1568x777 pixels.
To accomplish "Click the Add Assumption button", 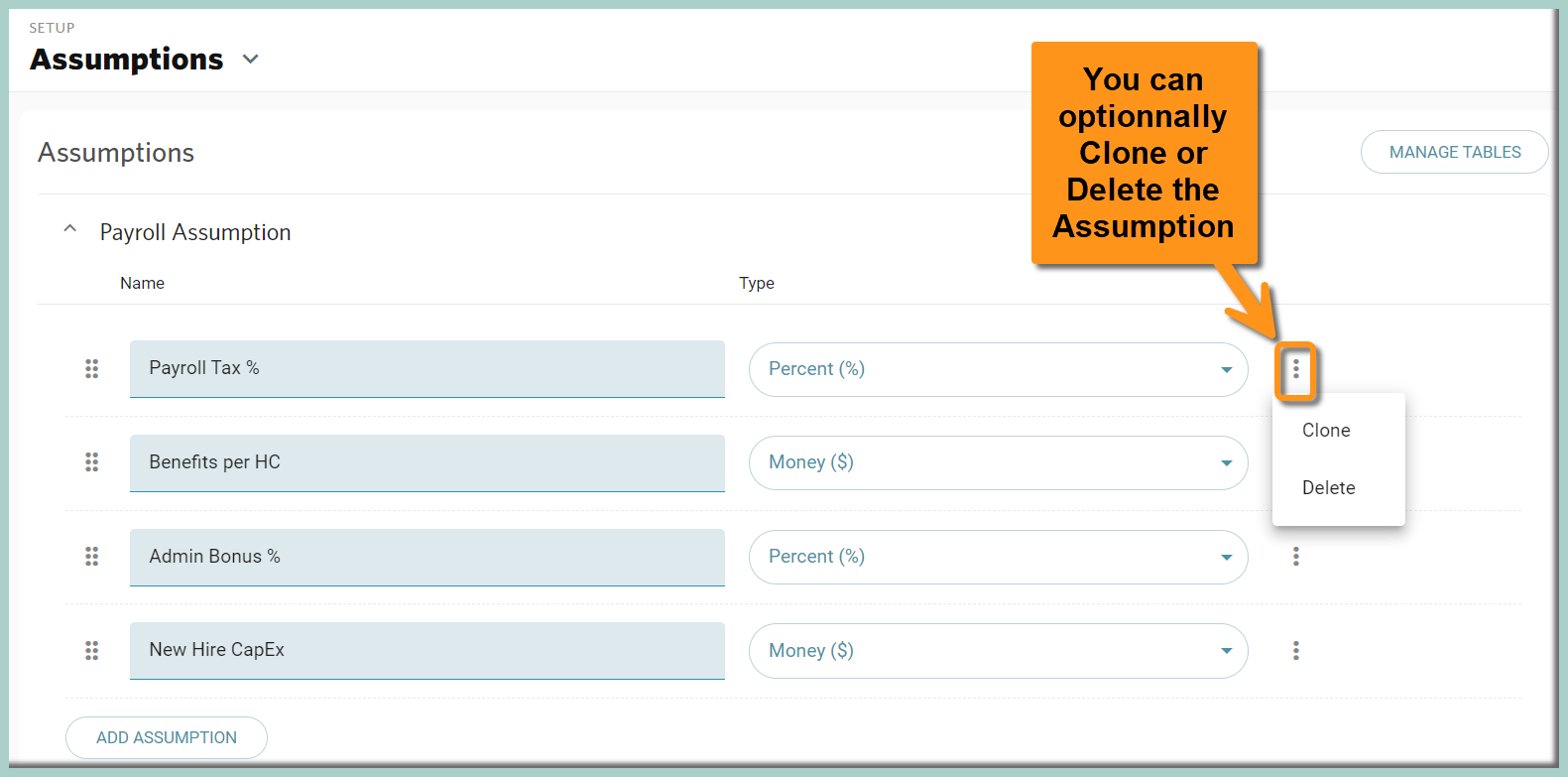I will coord(167,737).
